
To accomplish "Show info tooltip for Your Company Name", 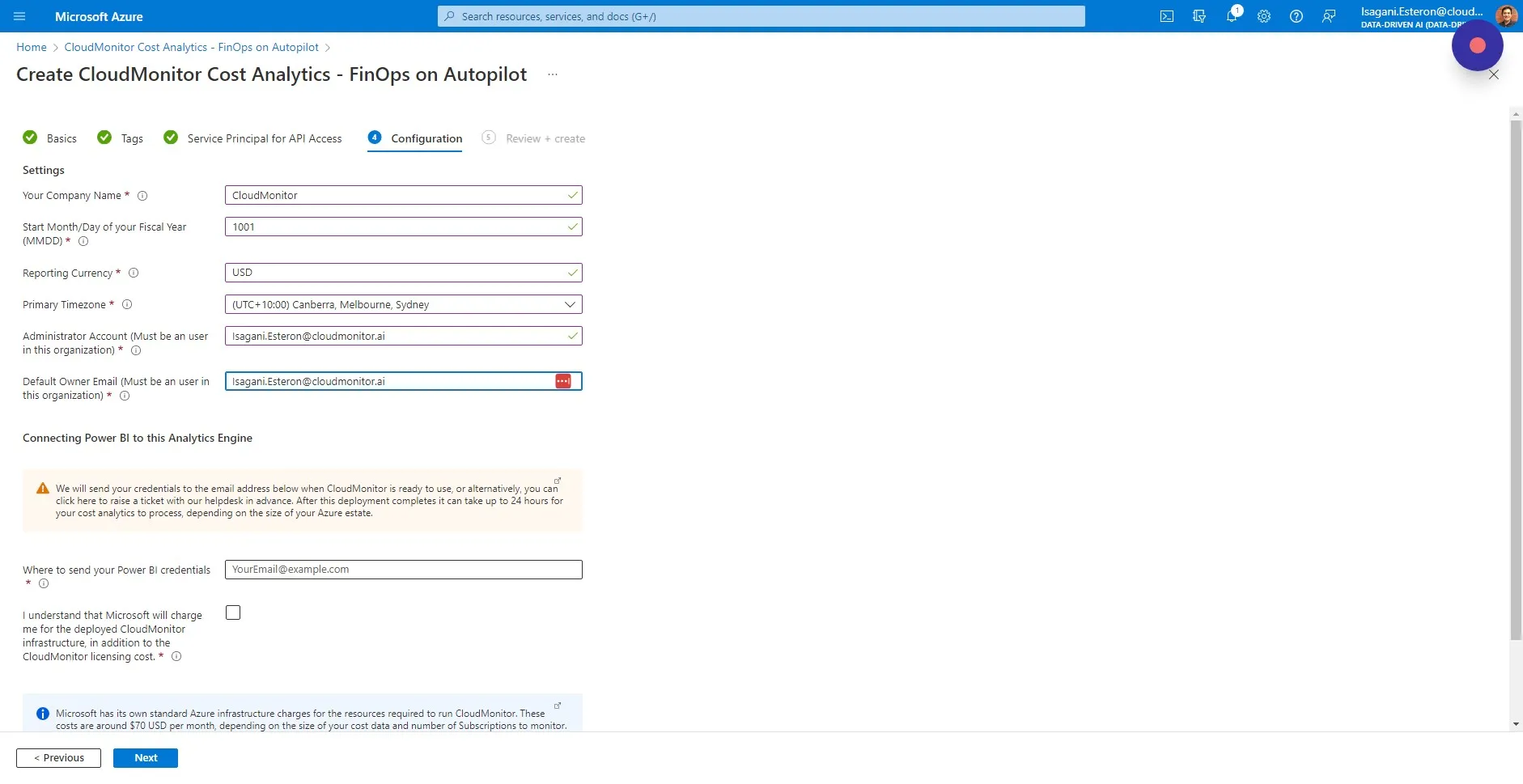I will tap(142, 196).
